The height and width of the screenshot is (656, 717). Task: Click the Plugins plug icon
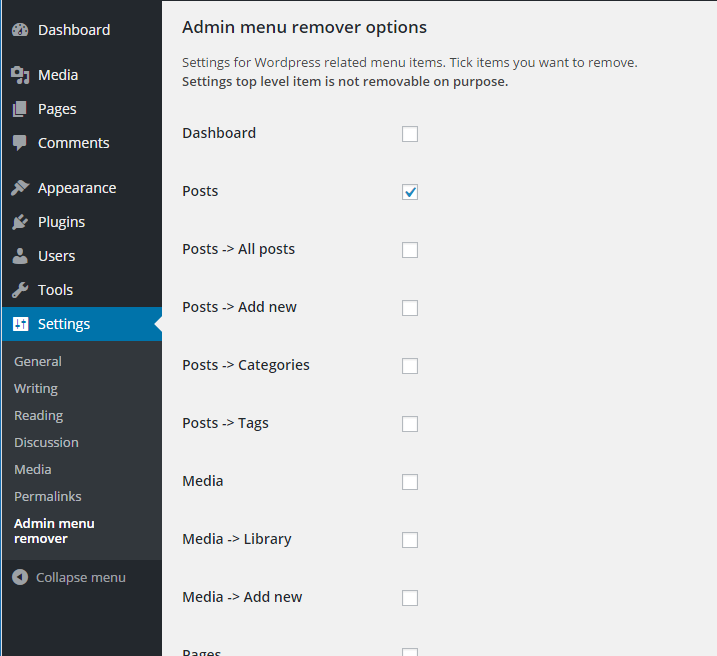tap(20, 222)
